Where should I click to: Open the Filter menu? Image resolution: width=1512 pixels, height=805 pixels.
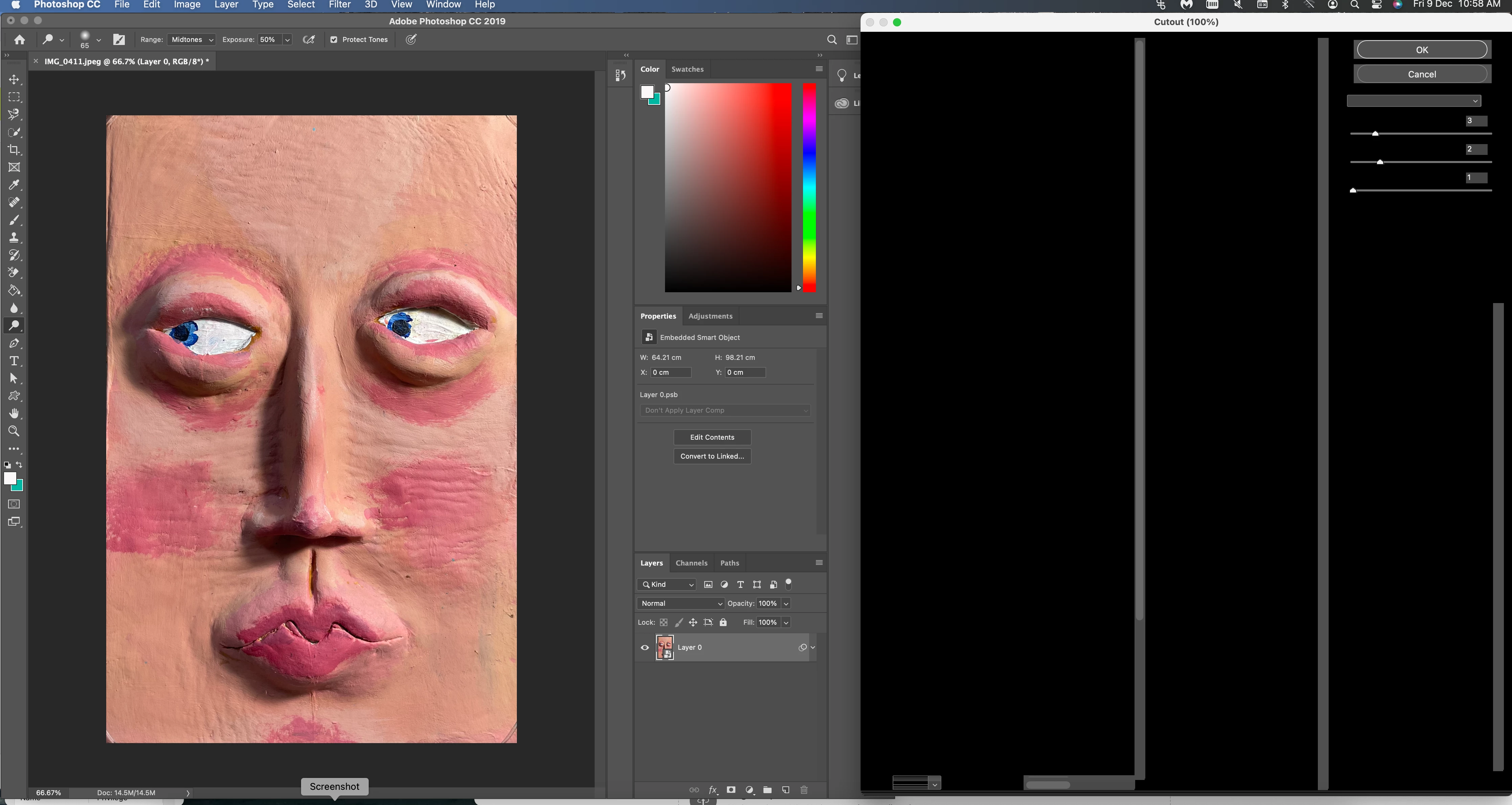[339, 5]
